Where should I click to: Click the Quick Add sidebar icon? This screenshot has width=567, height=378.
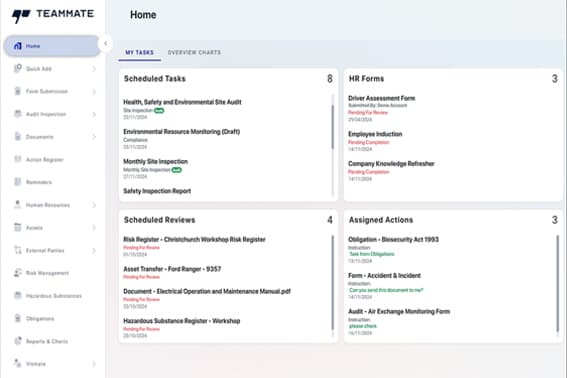[17, 68]
